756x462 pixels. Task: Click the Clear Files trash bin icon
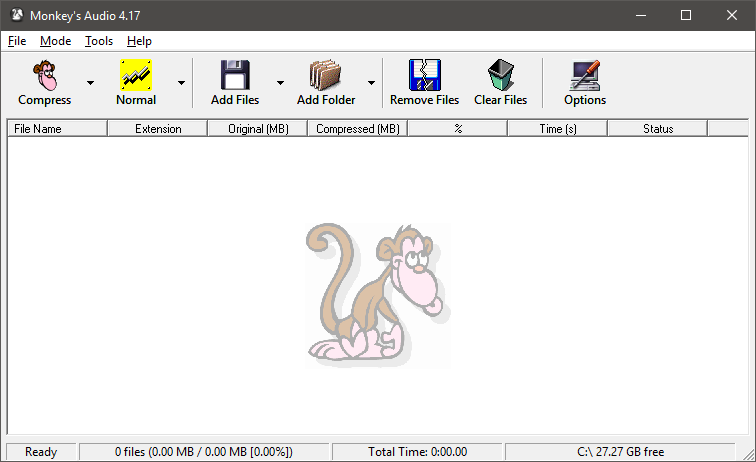click(x=500, y=75)
